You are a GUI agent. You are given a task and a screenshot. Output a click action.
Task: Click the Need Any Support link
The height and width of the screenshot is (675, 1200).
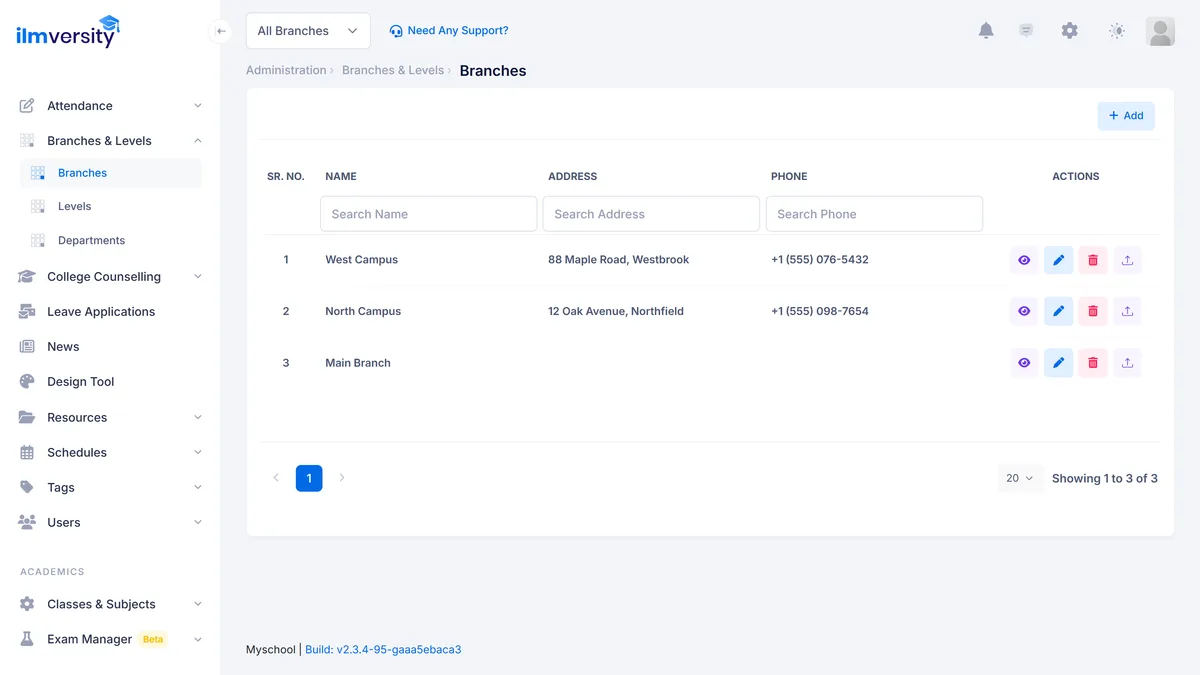point(449,31)
